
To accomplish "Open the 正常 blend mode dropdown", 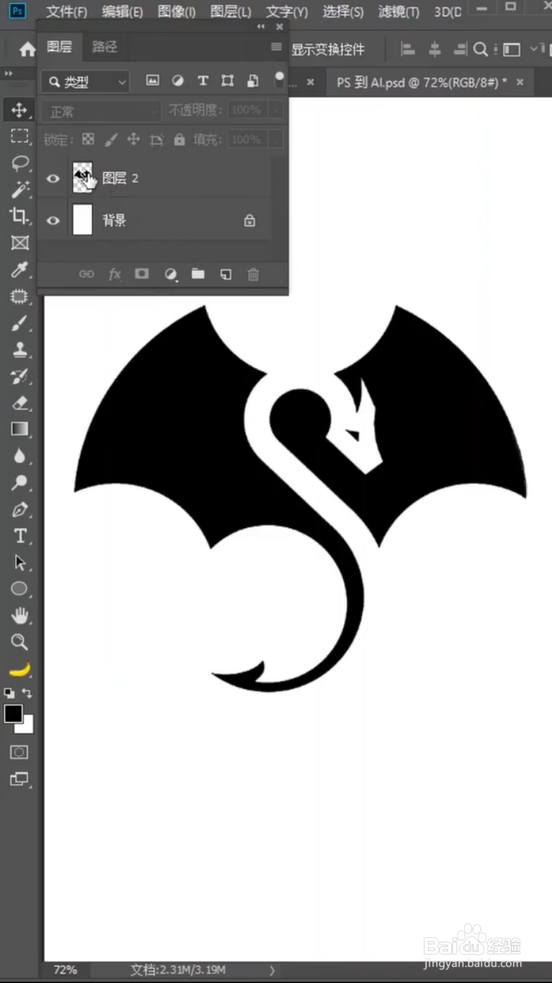I will tap(102, 112).
